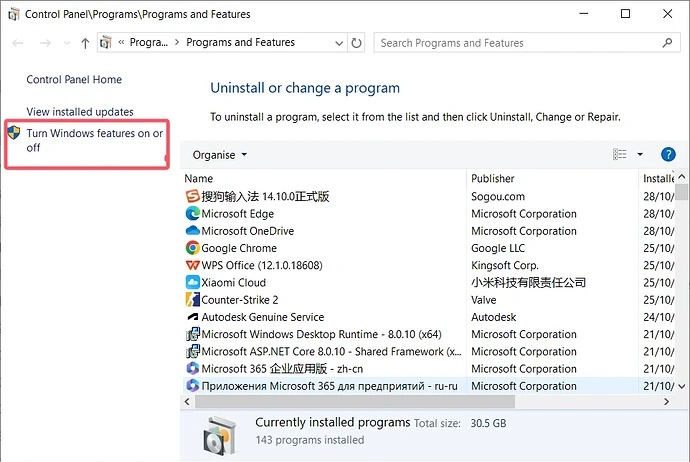
Task: Open help with the blue question mark
Action: (x=669, y=155)
